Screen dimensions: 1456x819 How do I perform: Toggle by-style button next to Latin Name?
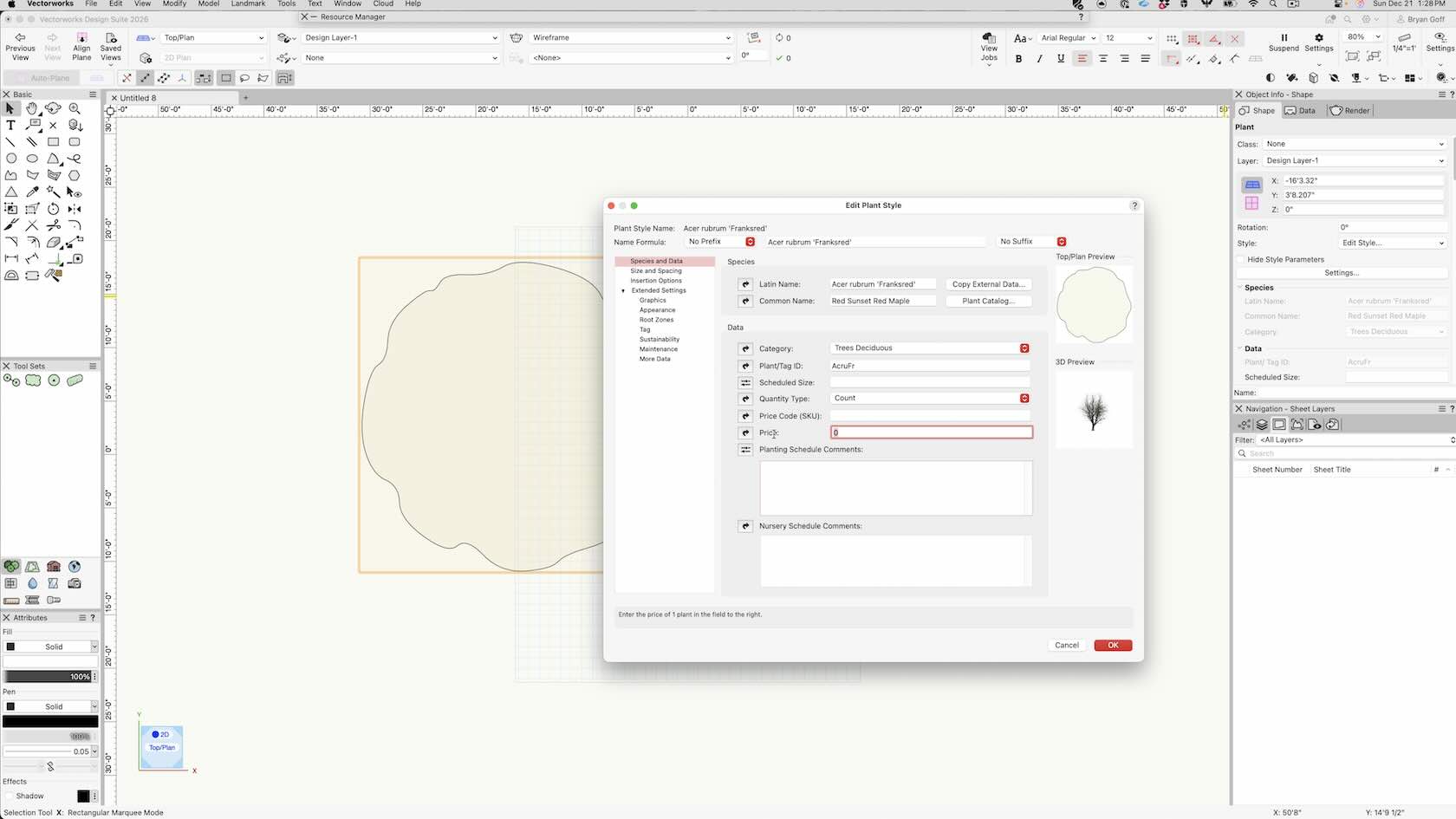[745, 284]
